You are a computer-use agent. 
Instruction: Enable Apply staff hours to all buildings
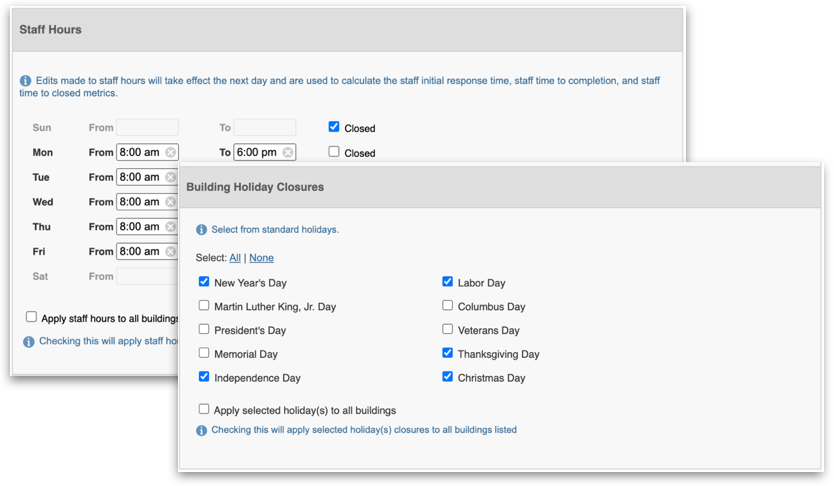[32, 317]
